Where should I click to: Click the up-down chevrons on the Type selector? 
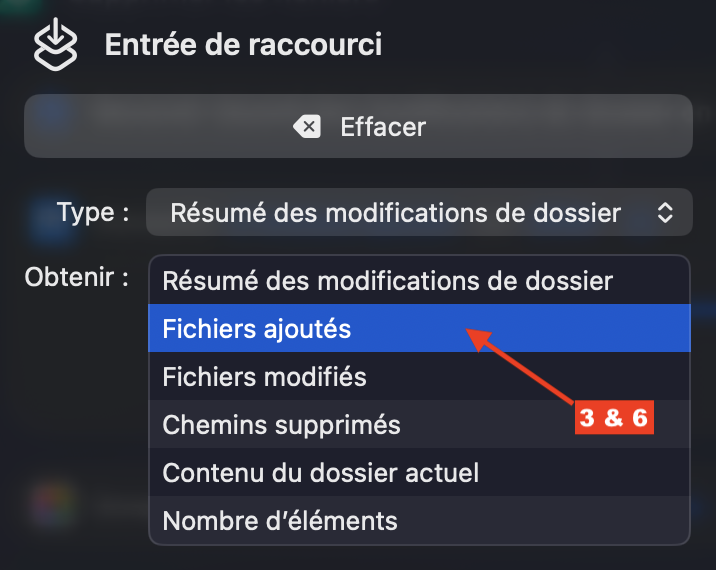(x=665, y=212)
